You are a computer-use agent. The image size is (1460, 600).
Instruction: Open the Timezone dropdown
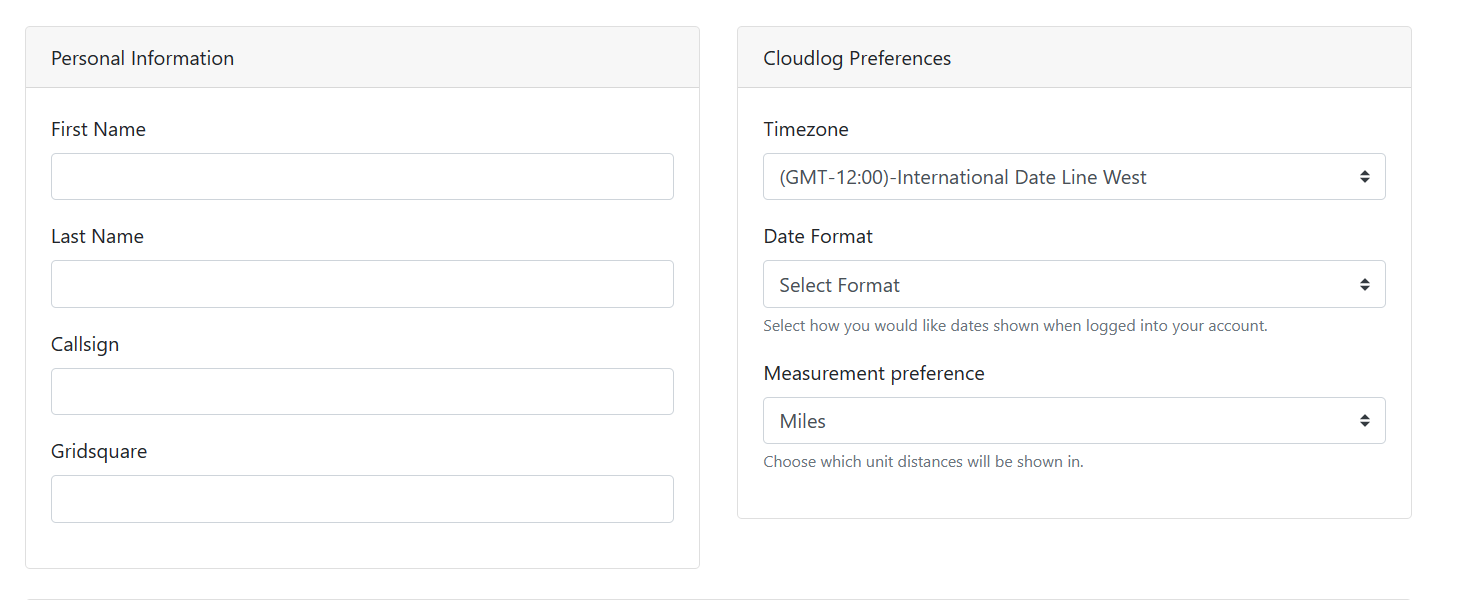click(1074, 176)
